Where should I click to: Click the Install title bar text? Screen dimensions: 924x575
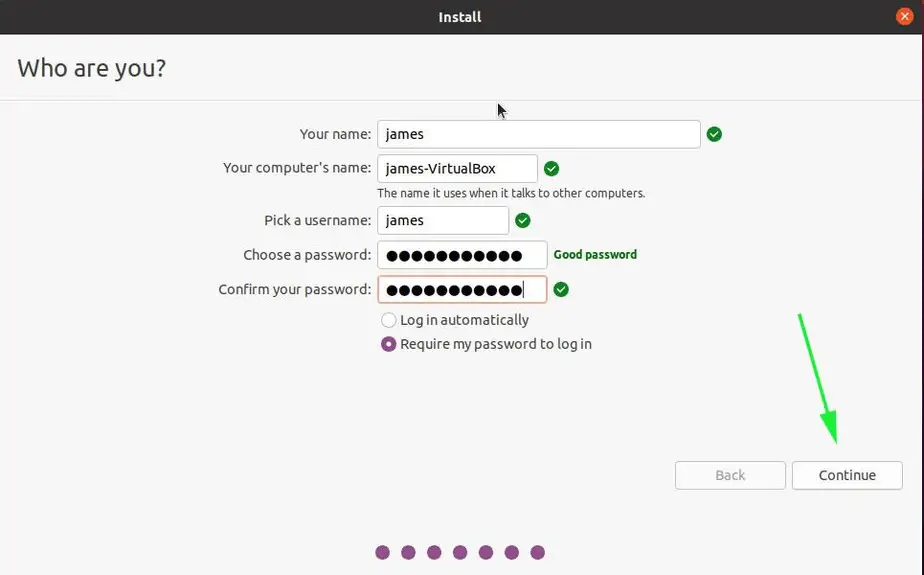[460, 17]
